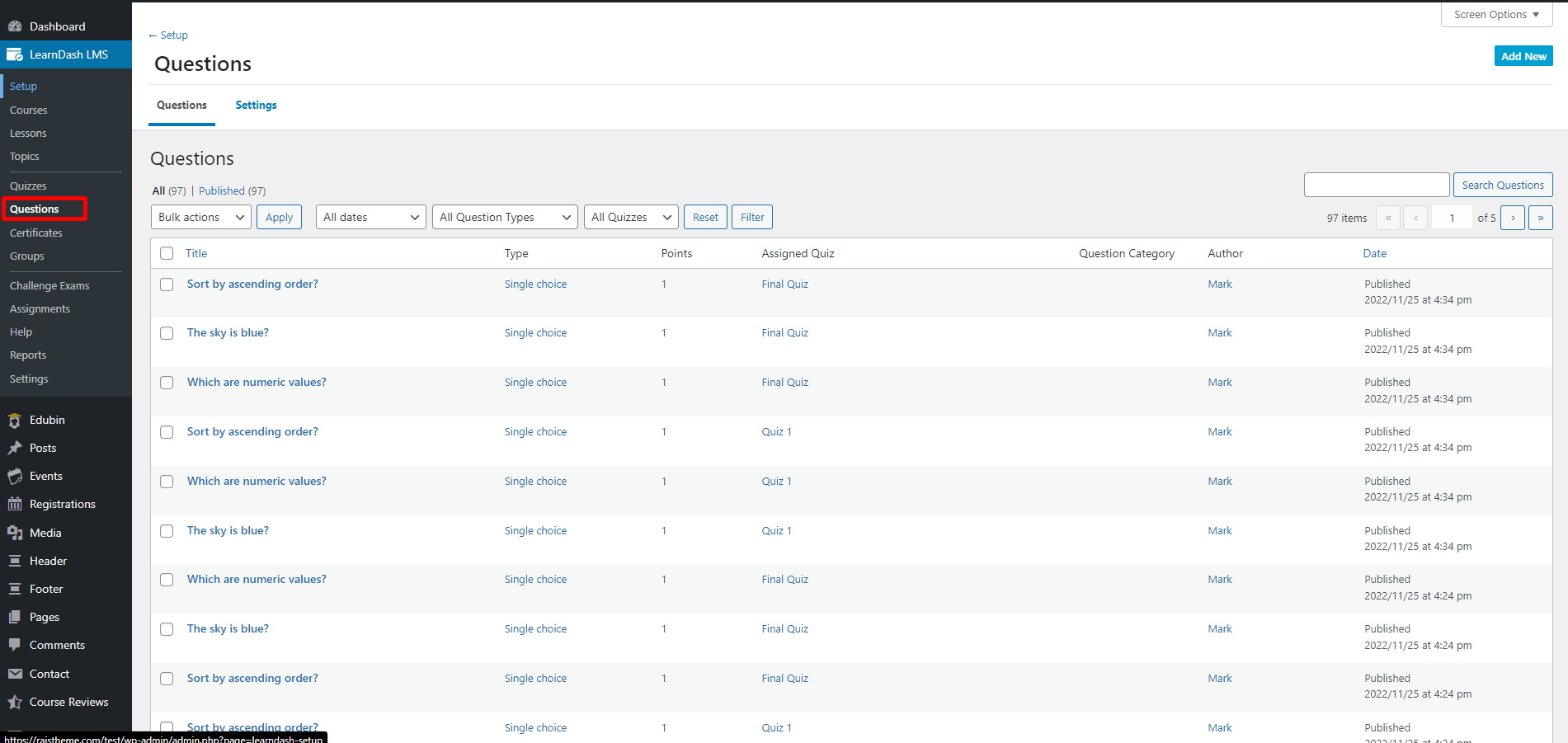Tick the checkbox for first 'The sky is blue?'

click(x=167, y=333)
